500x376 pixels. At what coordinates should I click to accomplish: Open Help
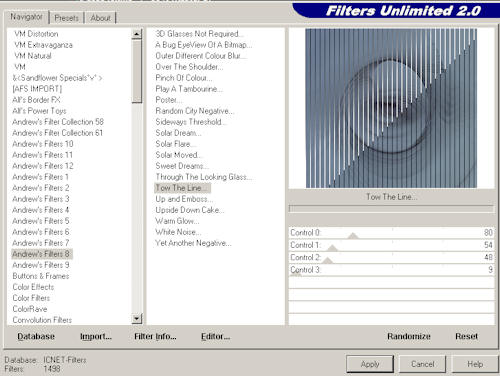[x=475, y=364]
